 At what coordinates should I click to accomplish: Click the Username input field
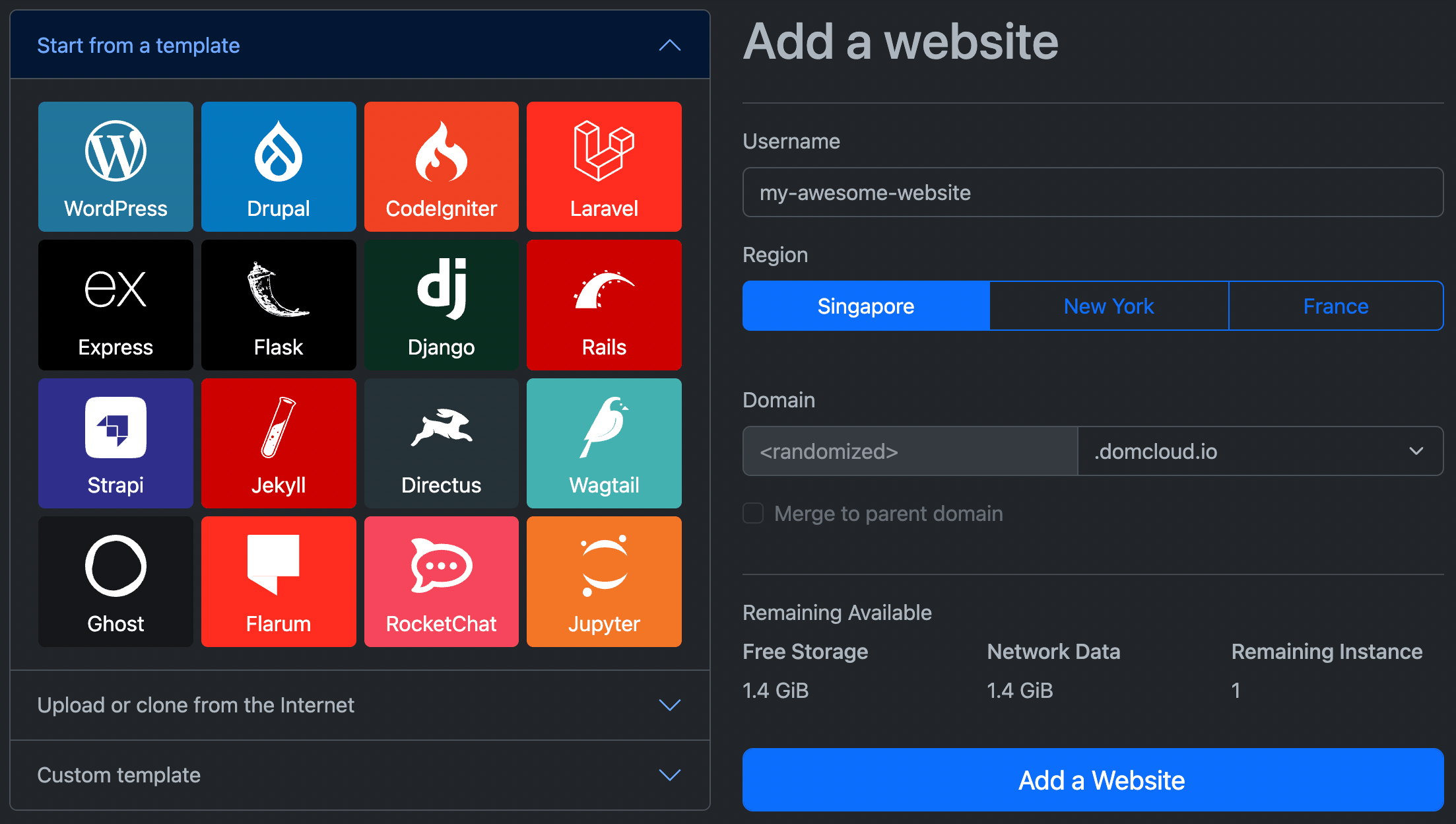click(1093, 192)
